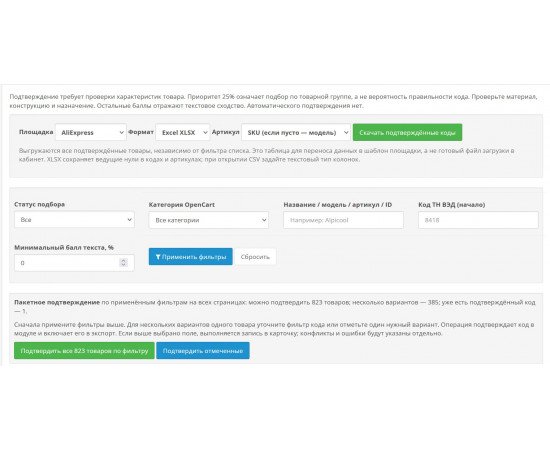Focus the Минимальный балл текста field
This screenshot has height=450, width=550.
(x=74, y=263)
